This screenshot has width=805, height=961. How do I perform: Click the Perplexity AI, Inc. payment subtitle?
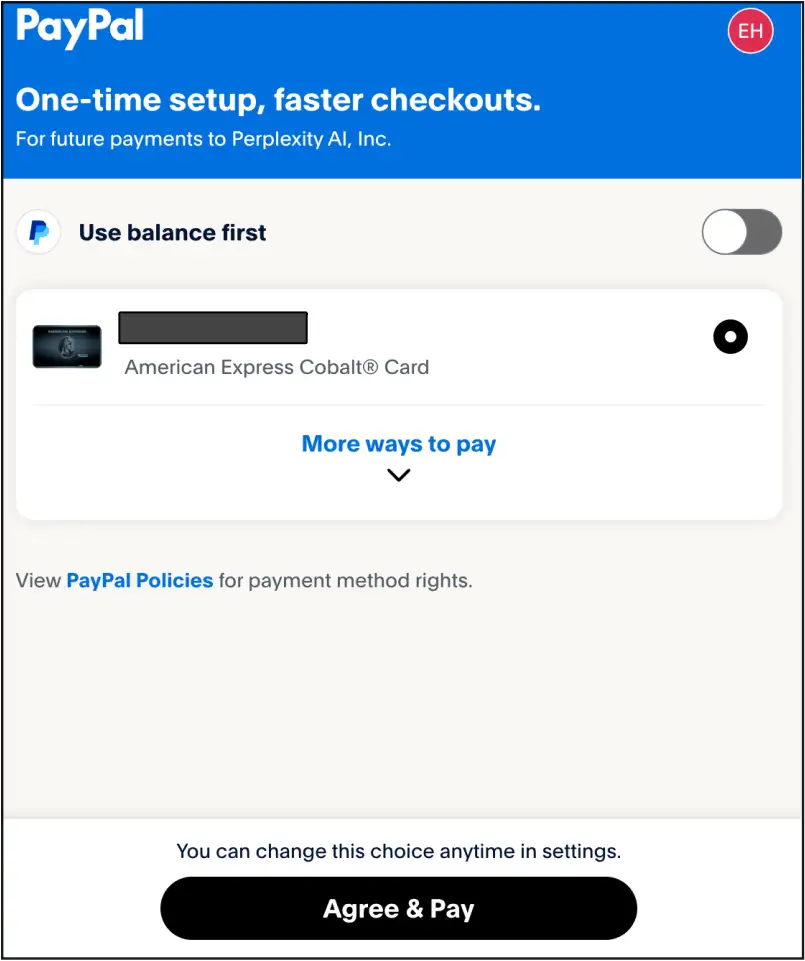tap(204, 139)
